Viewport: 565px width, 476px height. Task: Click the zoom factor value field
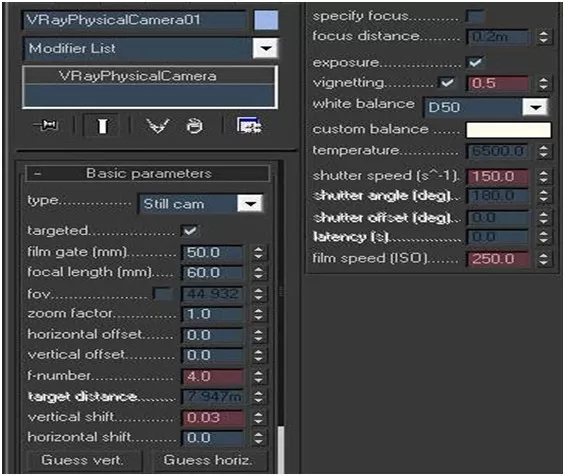213,314
